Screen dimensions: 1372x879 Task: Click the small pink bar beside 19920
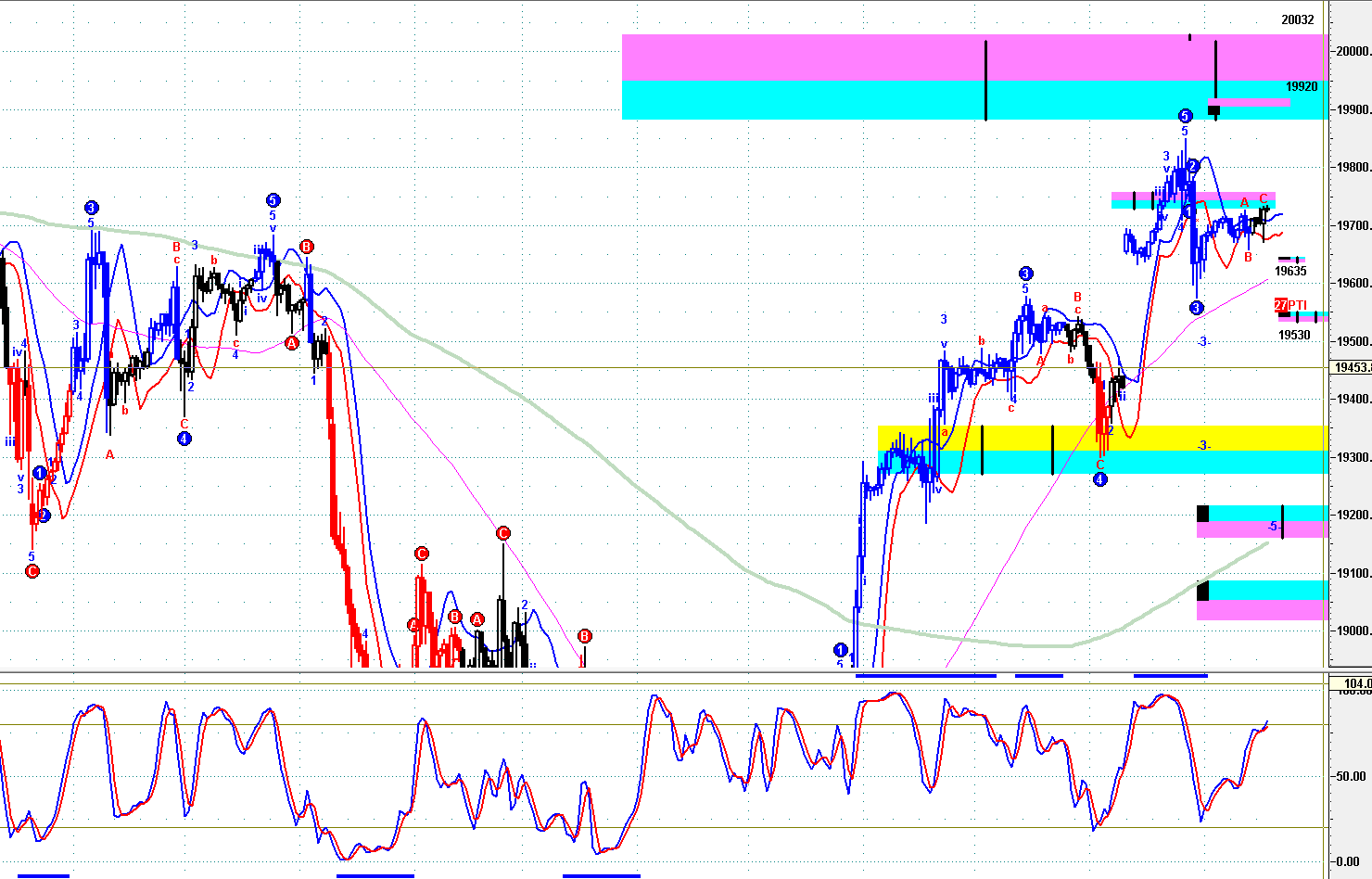(1249, 103)
